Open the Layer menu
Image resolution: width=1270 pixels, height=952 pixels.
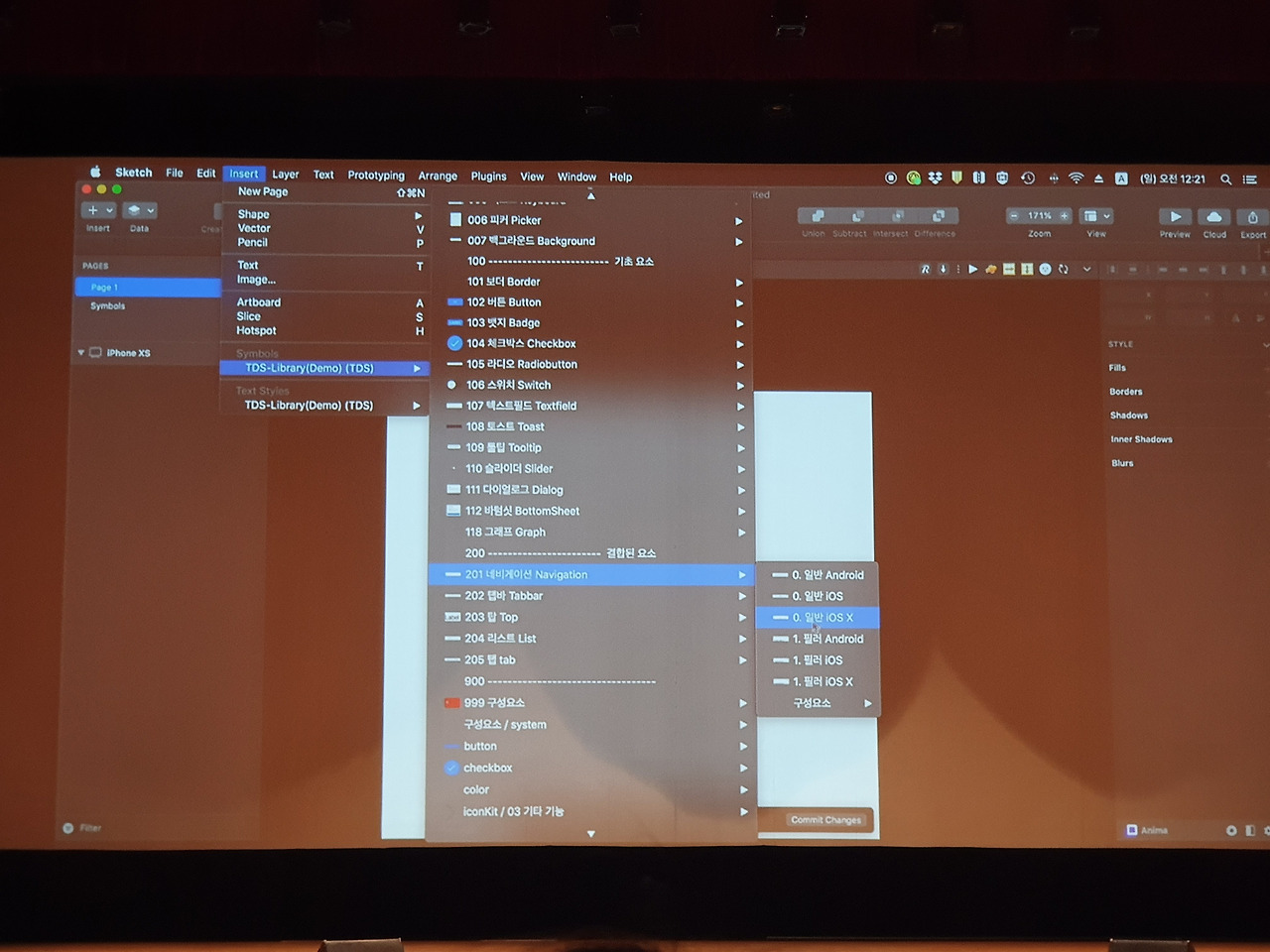pyautogui.click(x=286, y=175)
